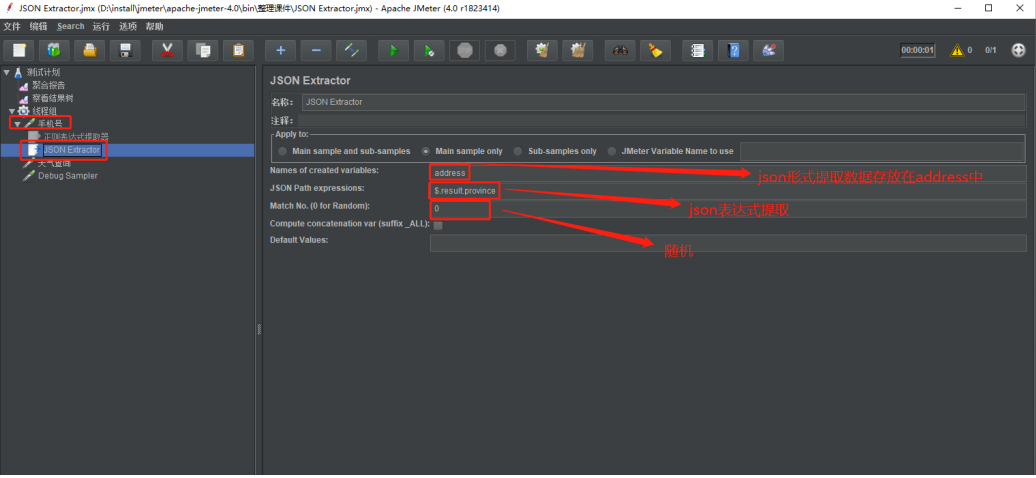Copy the selected element via toolbar
The width and height of the screenshot is (1036, 478).
click(203, 50)
